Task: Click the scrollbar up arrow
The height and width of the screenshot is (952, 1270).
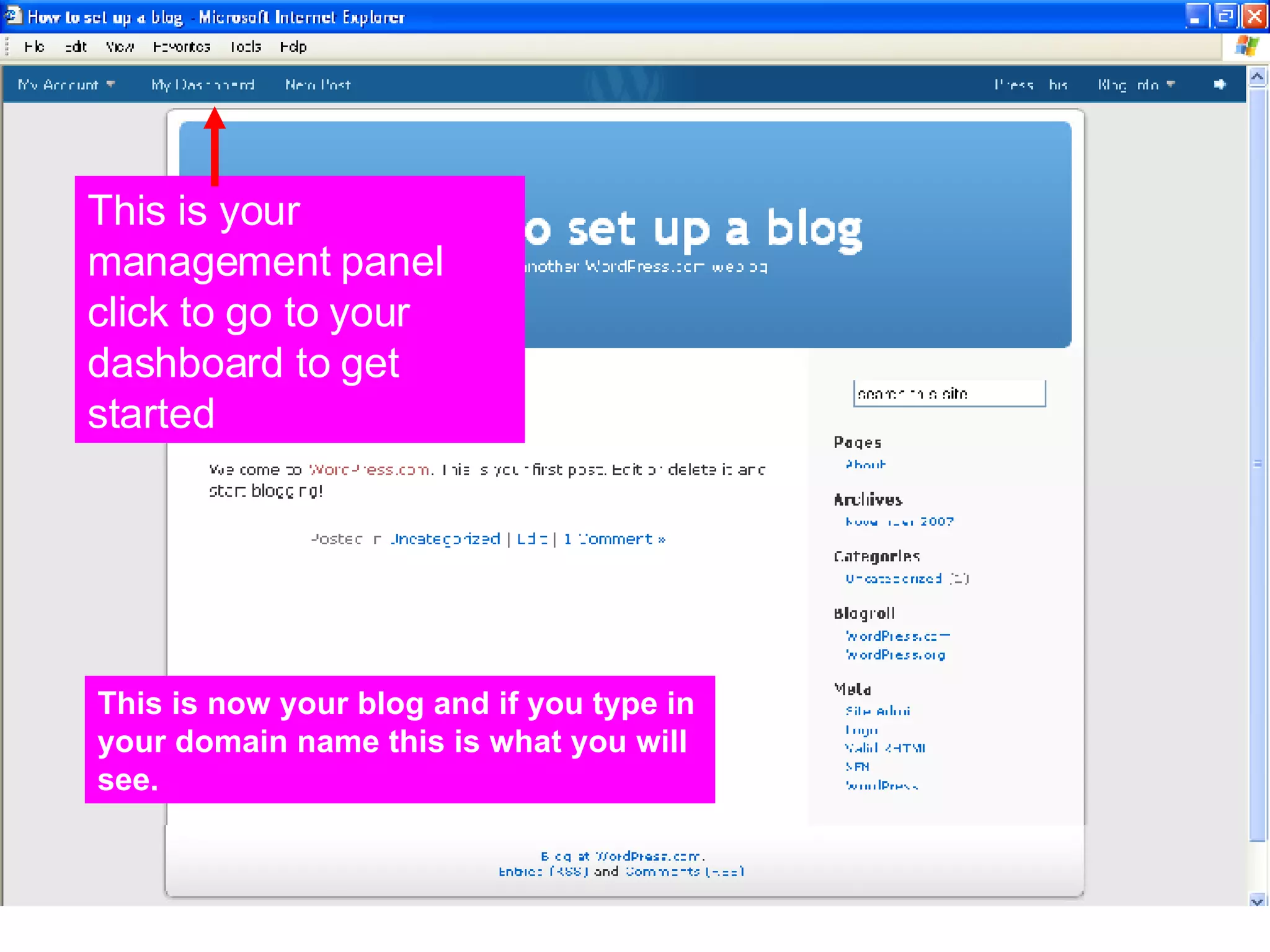Action: tap(1257, 77)
